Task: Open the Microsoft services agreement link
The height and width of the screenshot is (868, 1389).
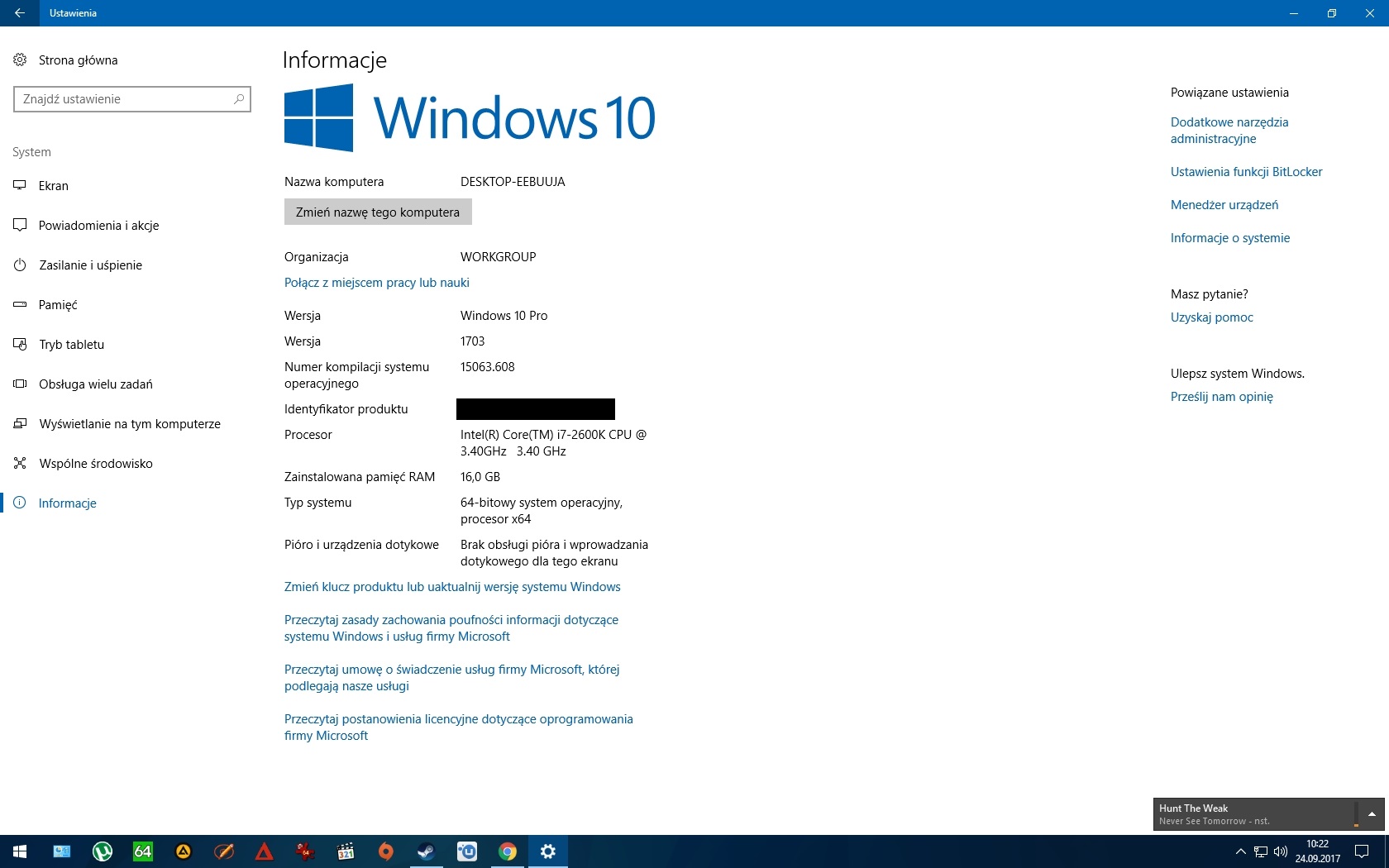Action: pyautogui.click(x=451, y=678)
